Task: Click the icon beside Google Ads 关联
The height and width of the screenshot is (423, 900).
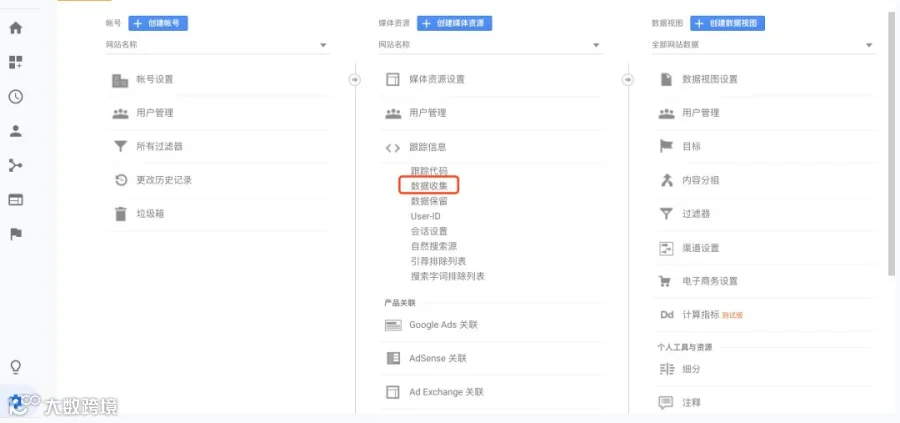Action: 393,325
